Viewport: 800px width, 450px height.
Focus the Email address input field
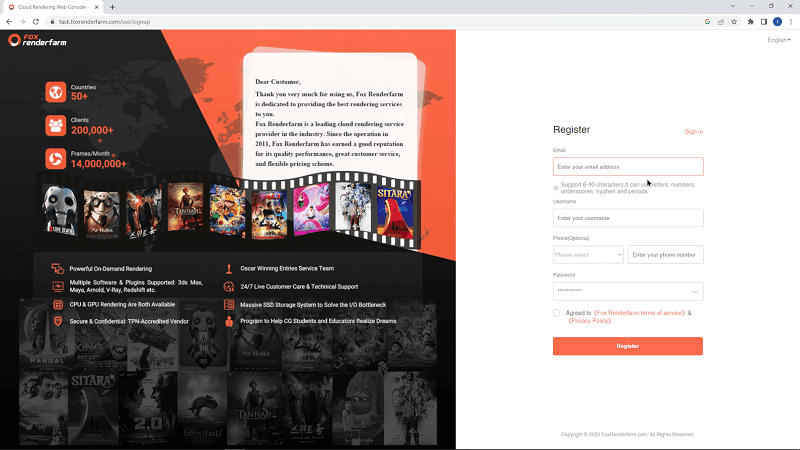[627, 167]
